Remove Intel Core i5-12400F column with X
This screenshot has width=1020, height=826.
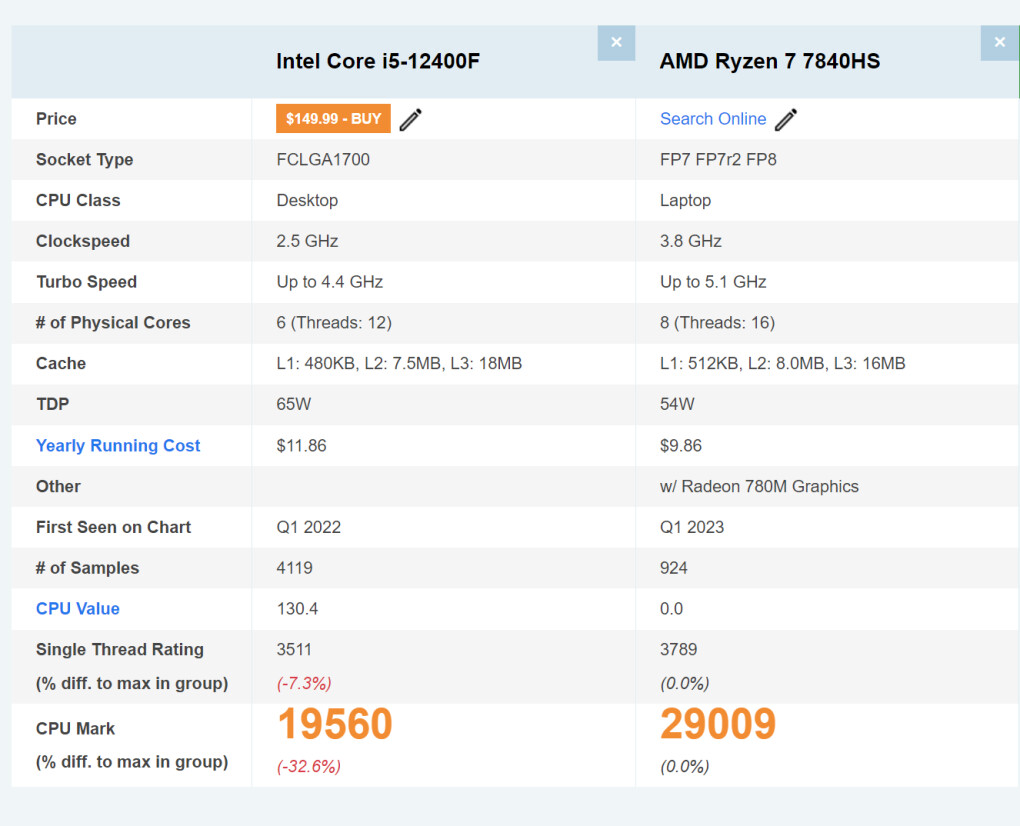(x=616, y=43)
